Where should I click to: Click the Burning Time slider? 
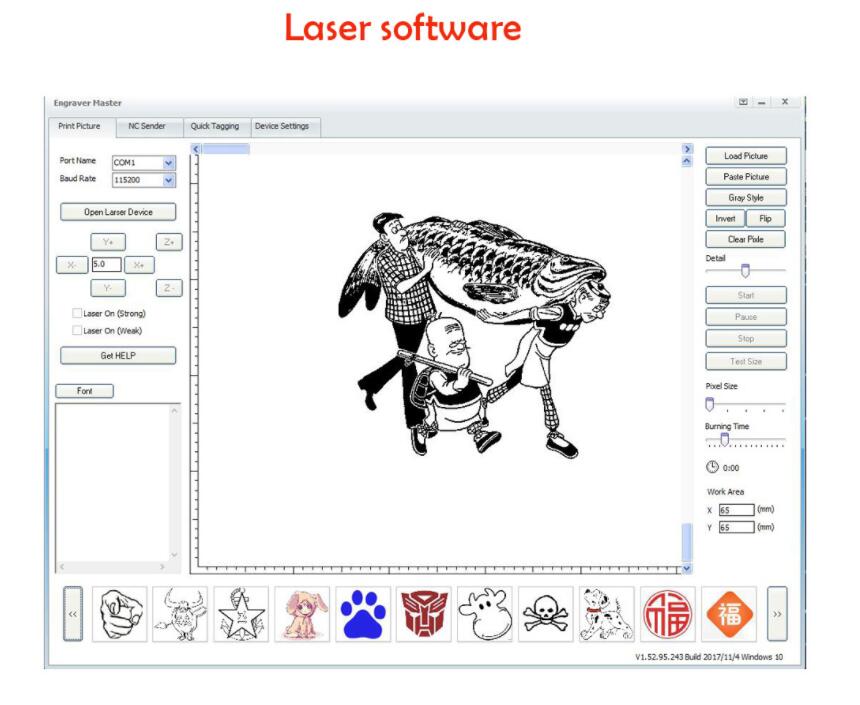point(745,439)
